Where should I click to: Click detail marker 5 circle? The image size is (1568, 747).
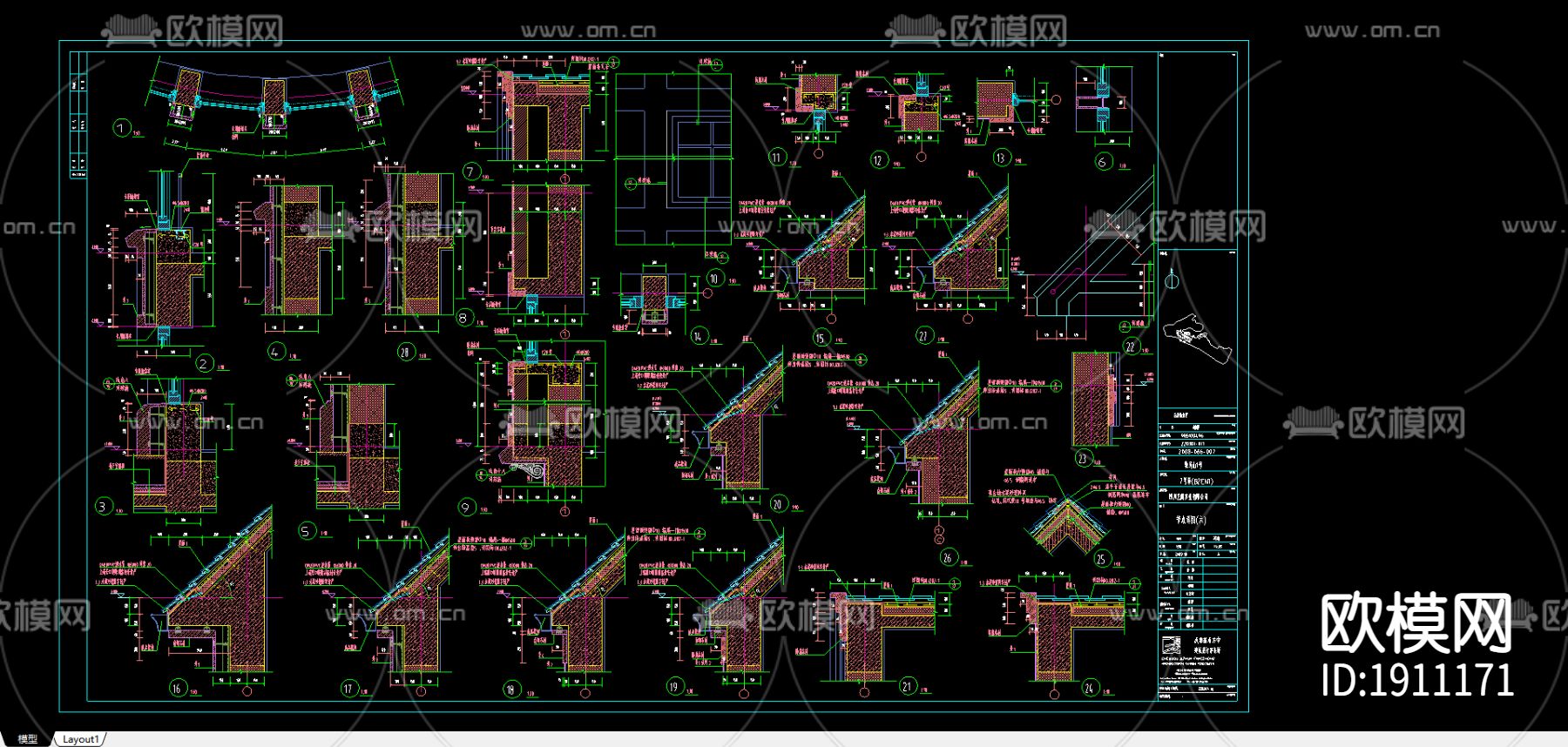306,530
